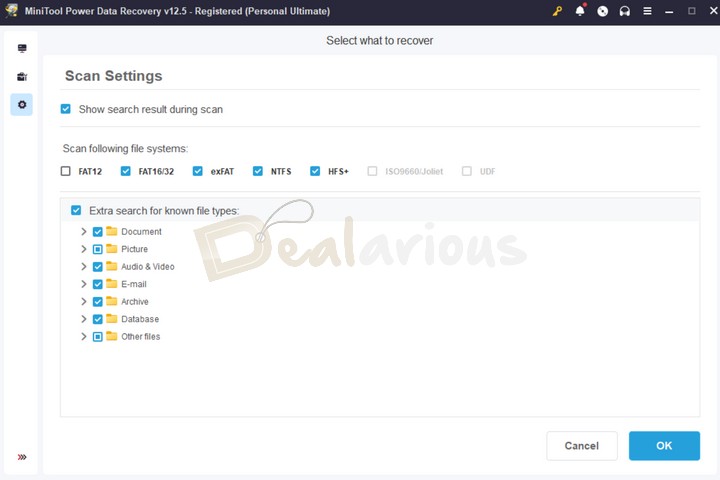Image resolution: width=720 pixels, height=480 pixels.
Task: Select the Archive tree label
Action: (135, 301)
